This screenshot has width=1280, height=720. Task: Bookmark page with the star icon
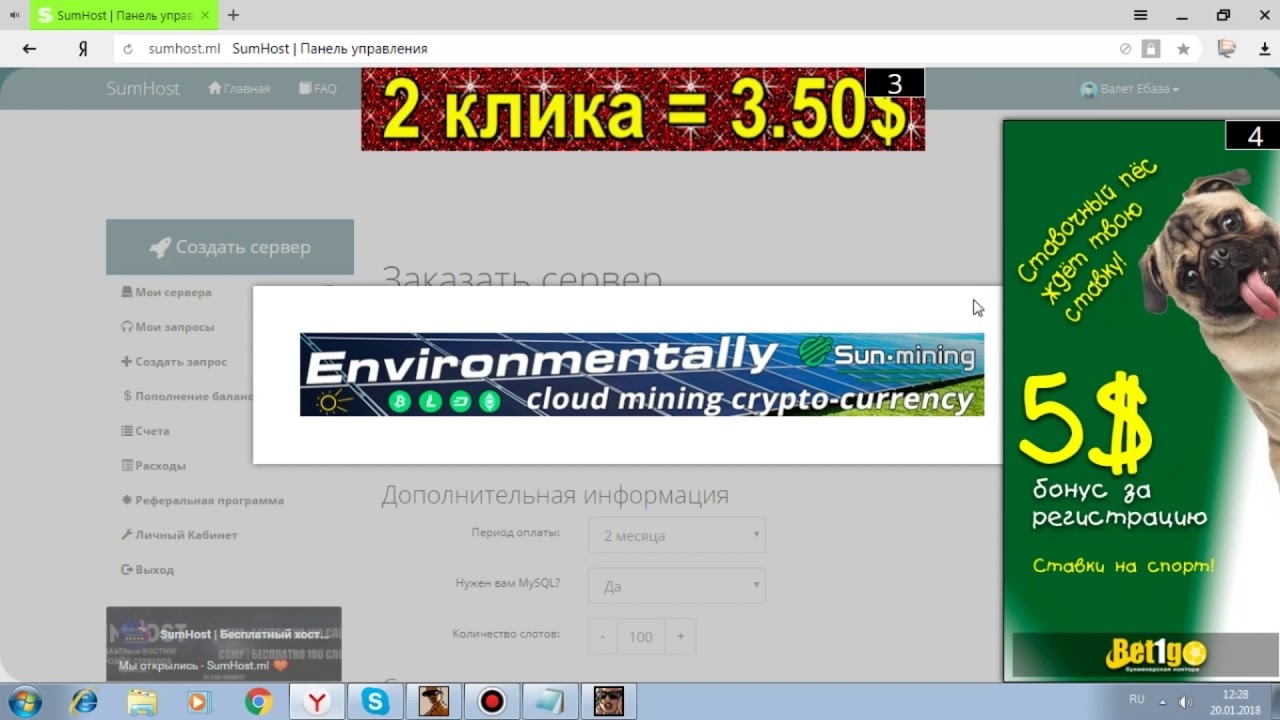[1183, 49]
